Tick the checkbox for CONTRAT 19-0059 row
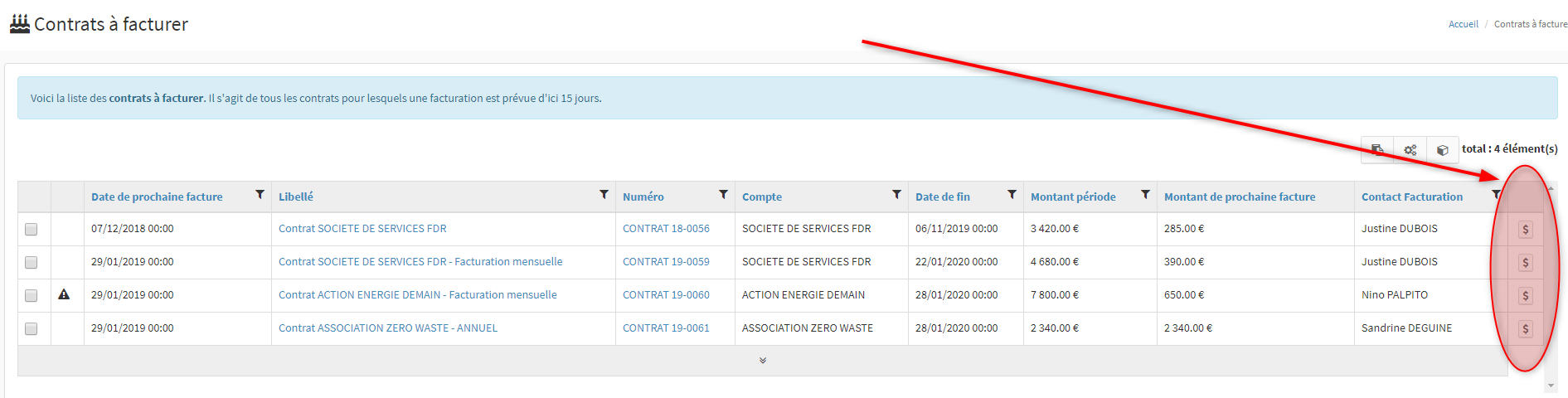Screen dimensions: 1568x398 pyautogui.click(x=32, y=263)
